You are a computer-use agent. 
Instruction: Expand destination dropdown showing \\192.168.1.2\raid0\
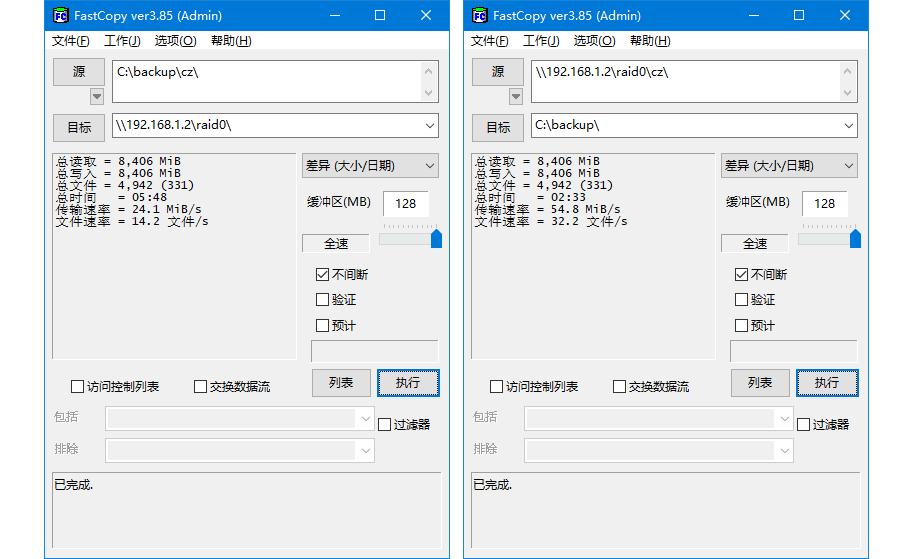tap(429, 126)
